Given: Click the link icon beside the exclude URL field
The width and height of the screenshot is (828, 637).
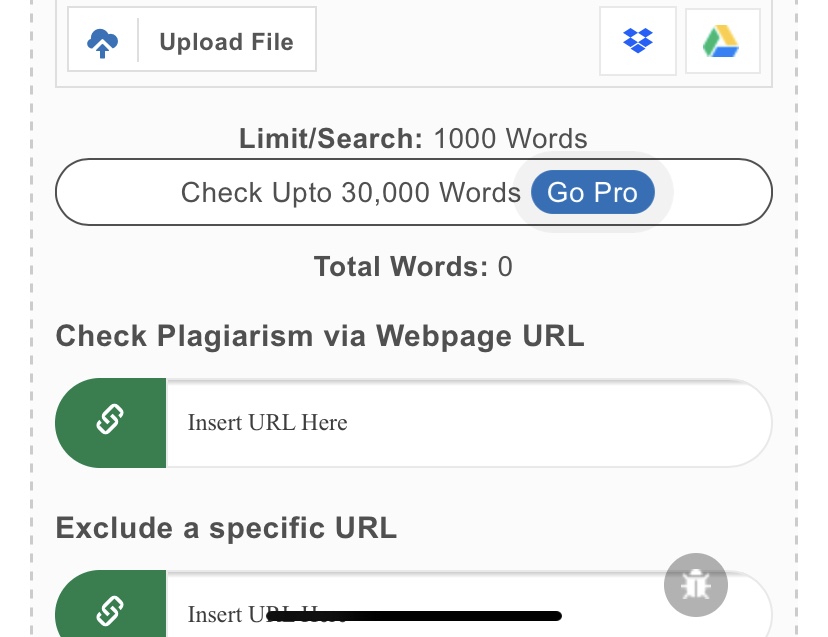Looking at the screenshot, I should pyautogui.click(x=110, y=608).
